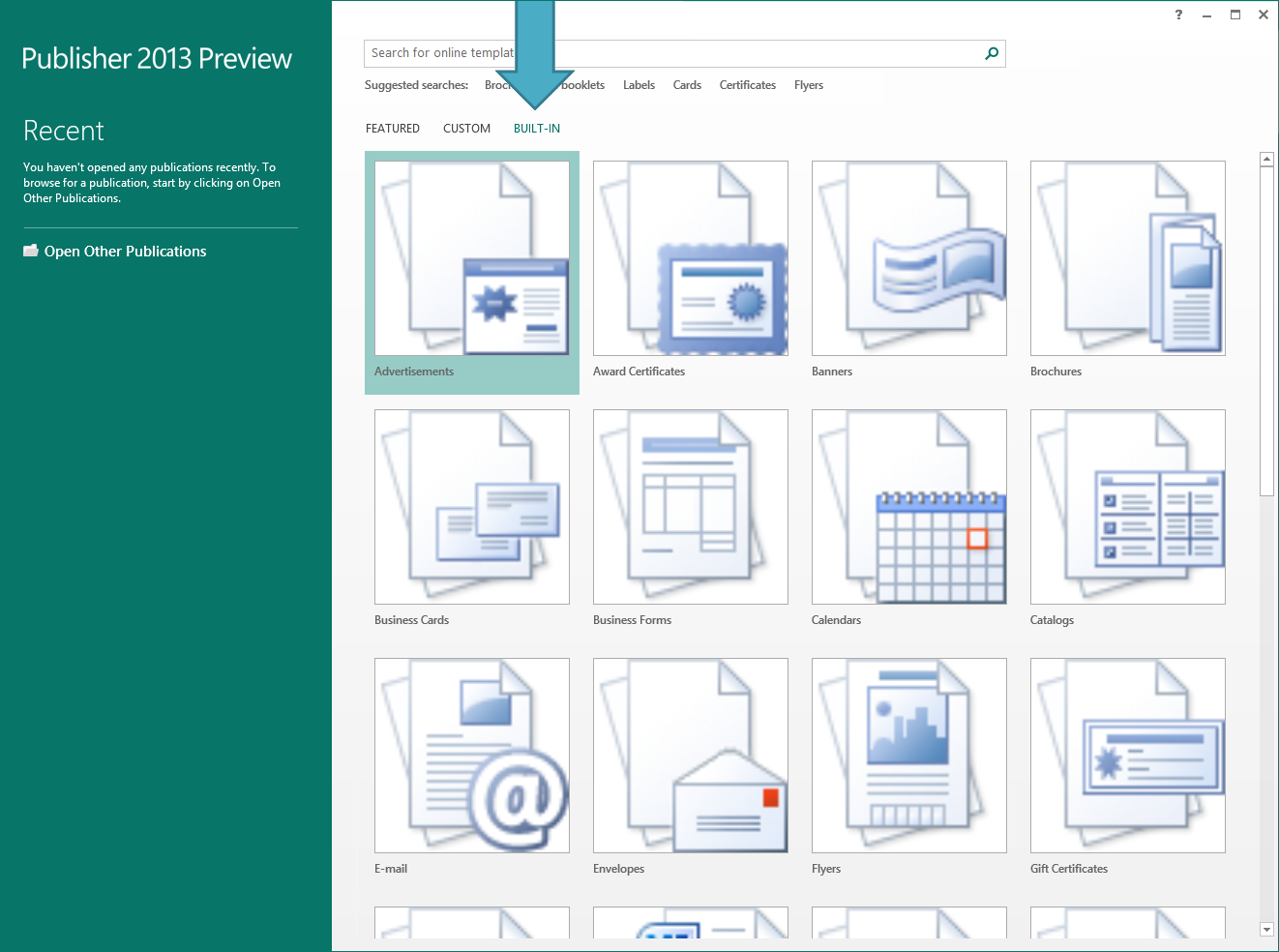Click the search magnifier button

point(992,53)
